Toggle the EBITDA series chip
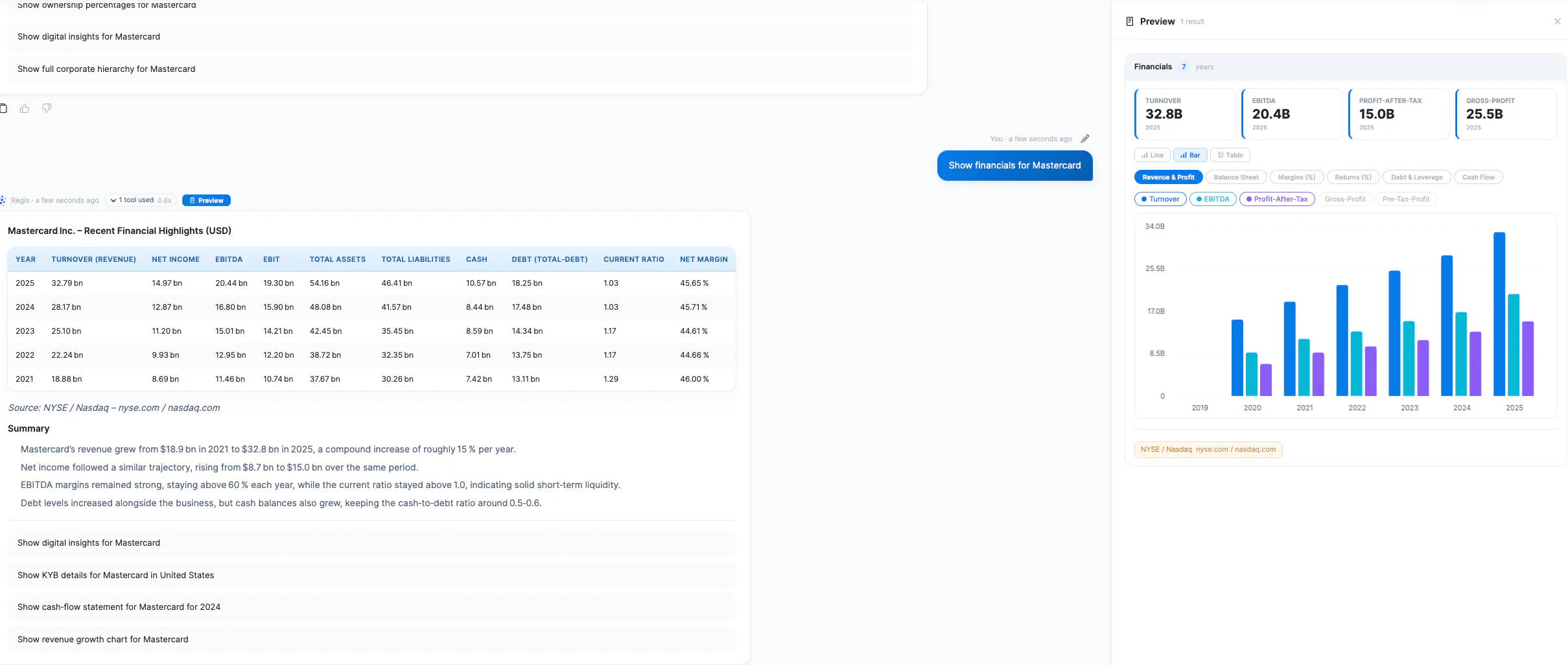Image resolution: width=1568 pixels, height=665 pixels. [1213, 199]
